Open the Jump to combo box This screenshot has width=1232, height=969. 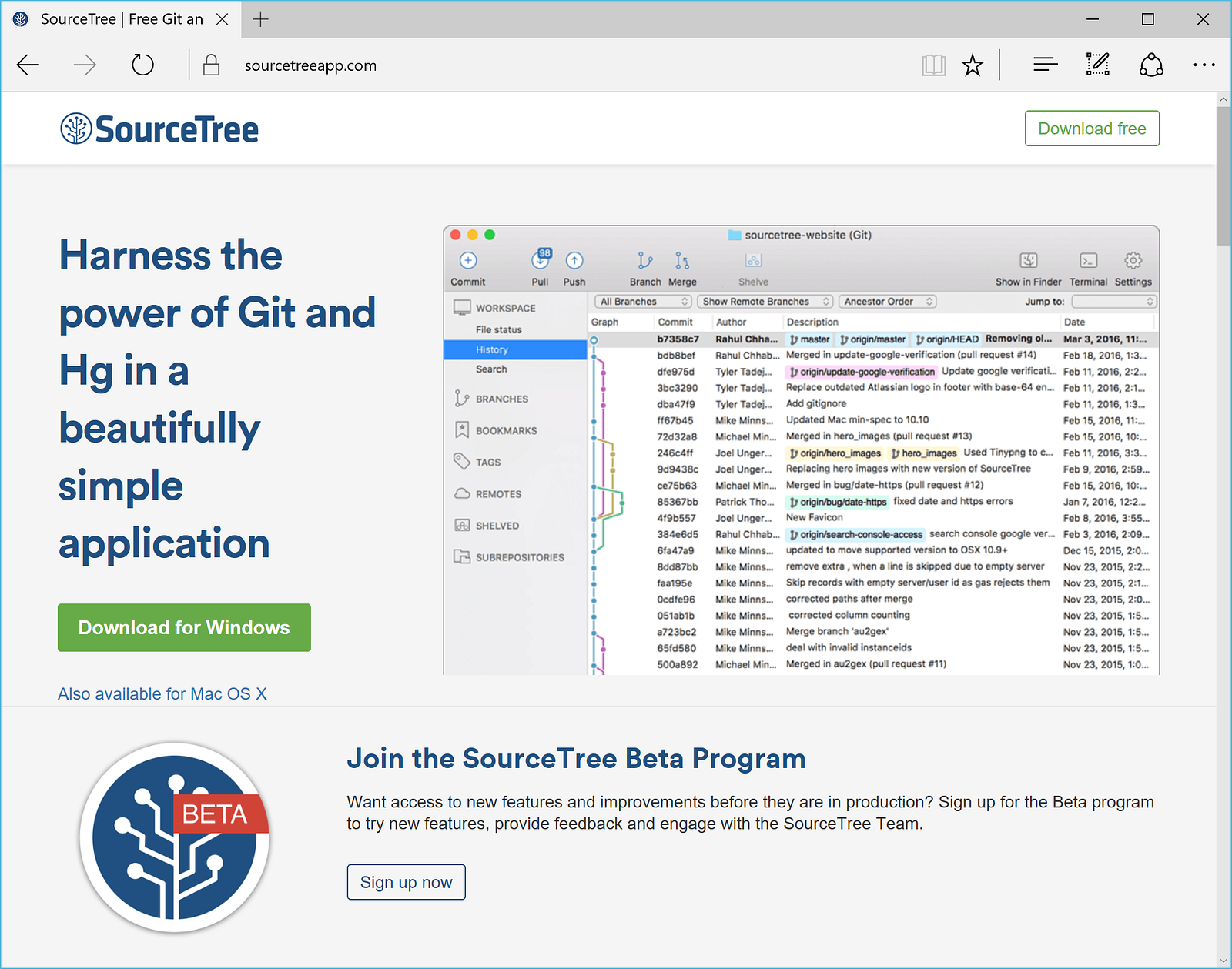1114,302
